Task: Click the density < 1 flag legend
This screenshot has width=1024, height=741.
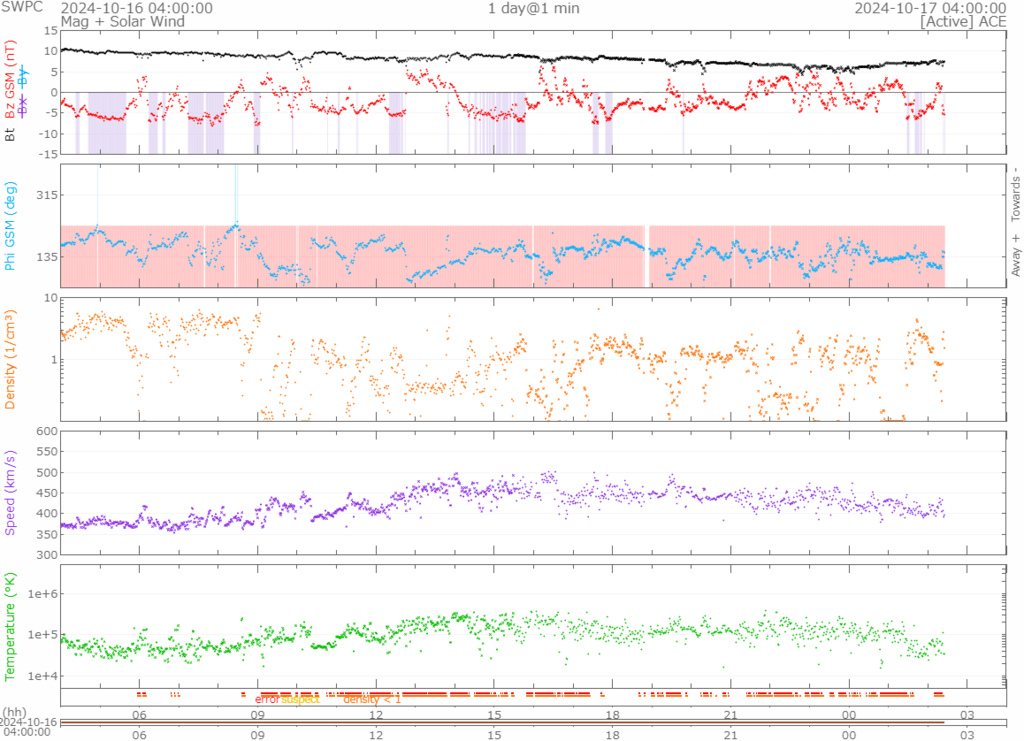Action: (372, 699)
